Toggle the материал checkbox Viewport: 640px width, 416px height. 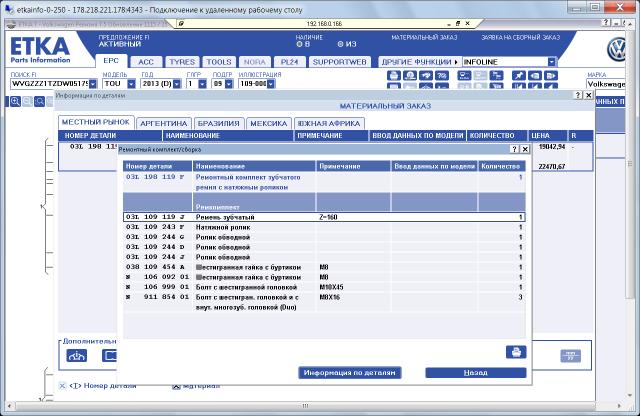[x=176, y=386]
